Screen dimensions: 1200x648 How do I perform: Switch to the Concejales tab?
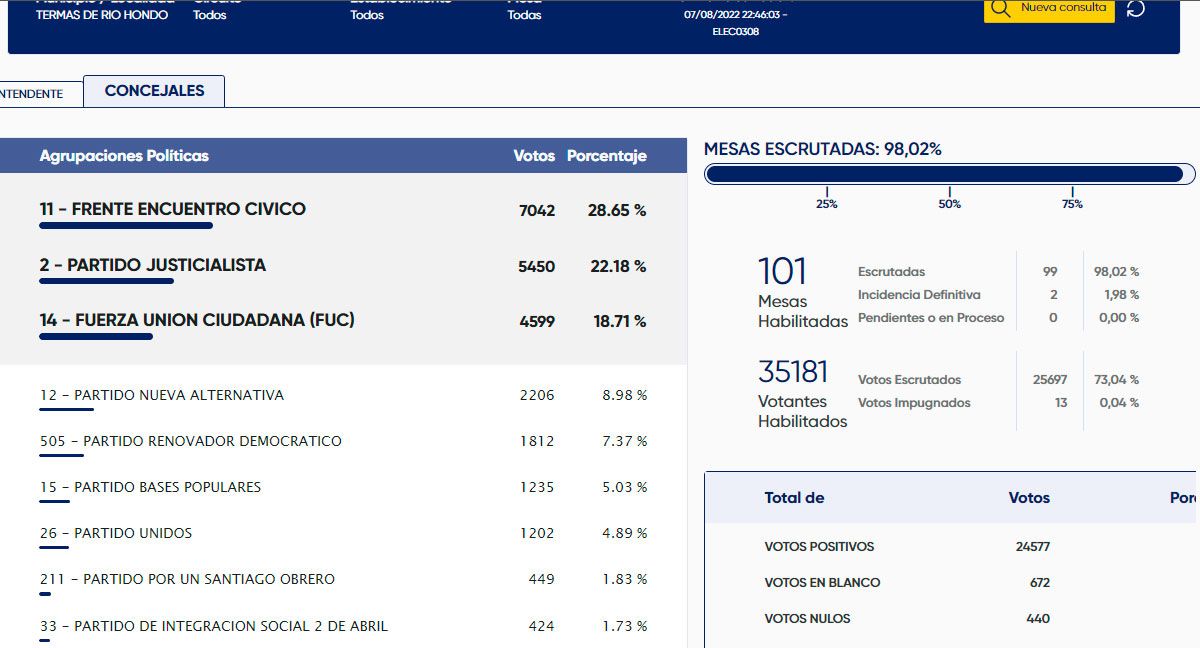click(x=154, y=91)
